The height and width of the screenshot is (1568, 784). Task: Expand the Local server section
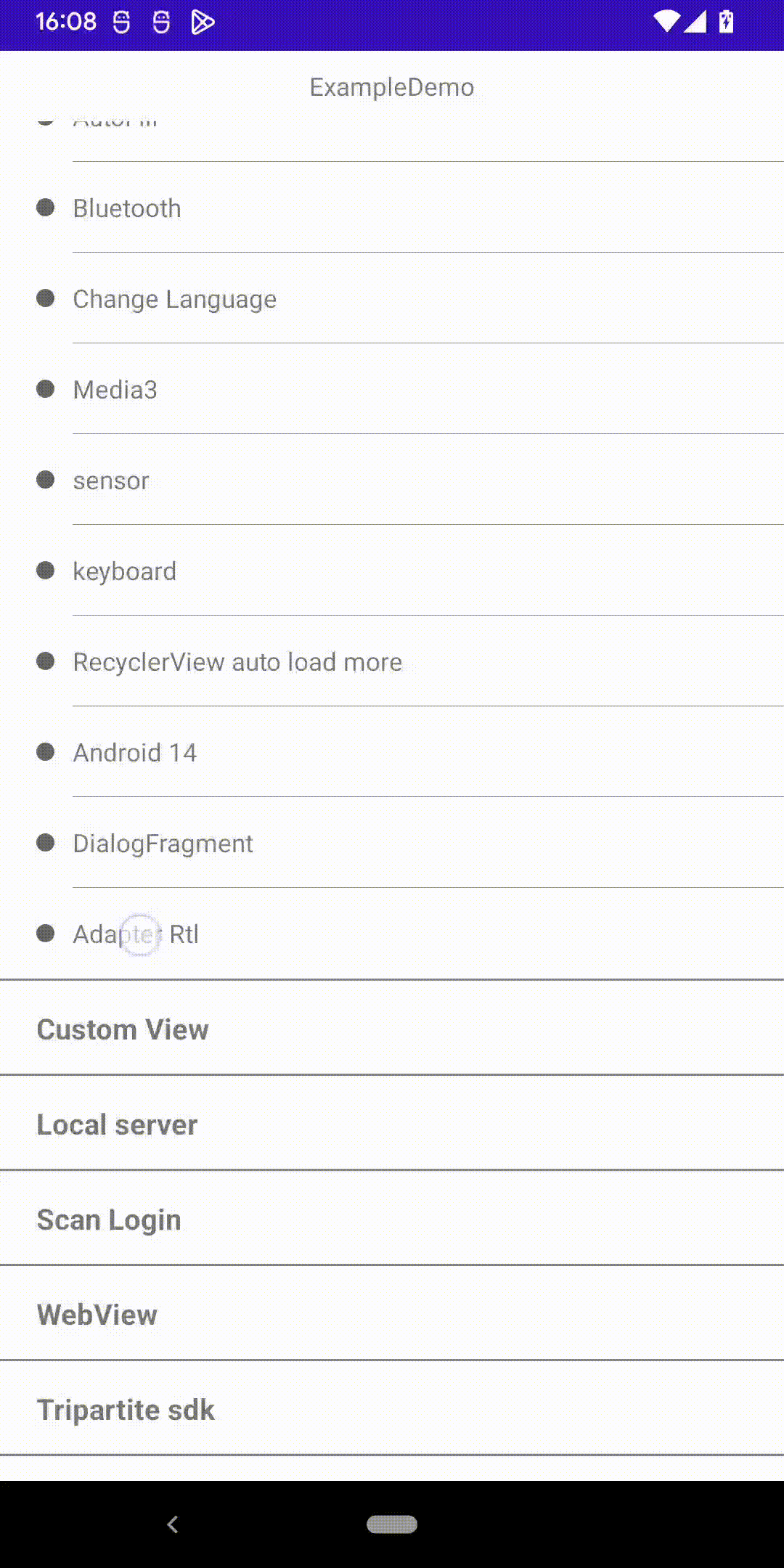coord(392,1123)
